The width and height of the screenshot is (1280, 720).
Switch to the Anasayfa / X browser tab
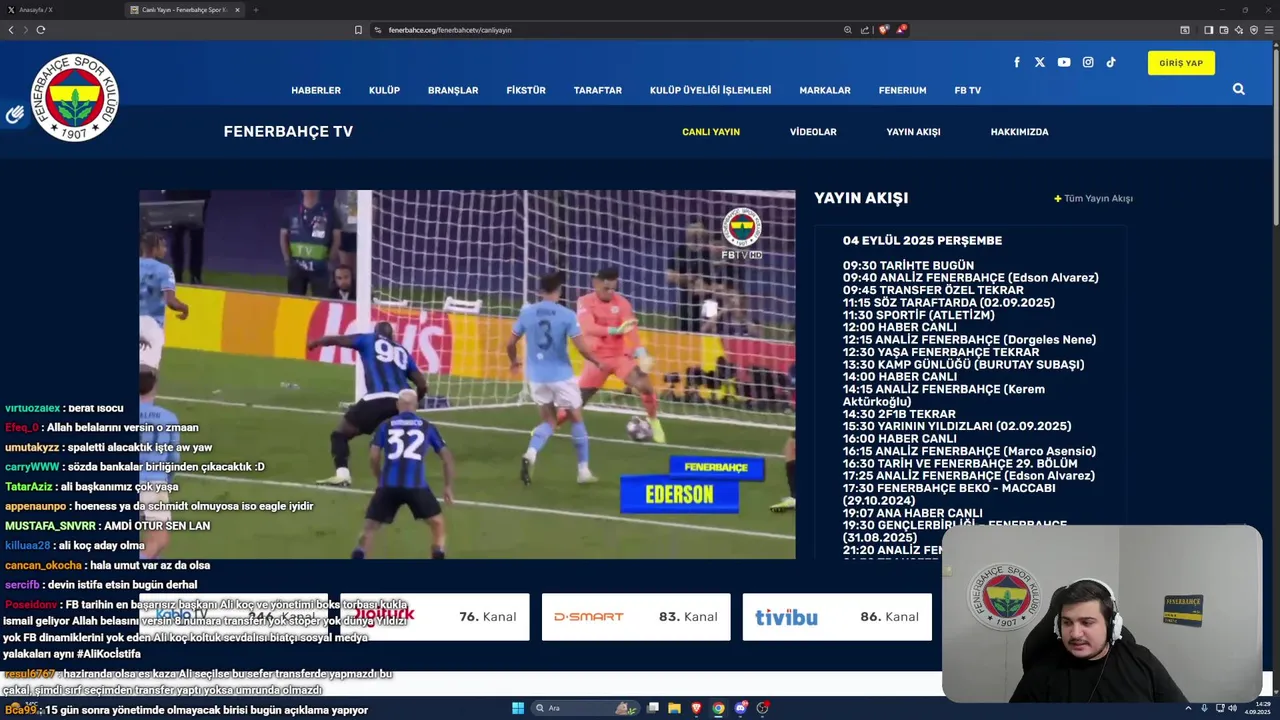pos(60,10)
